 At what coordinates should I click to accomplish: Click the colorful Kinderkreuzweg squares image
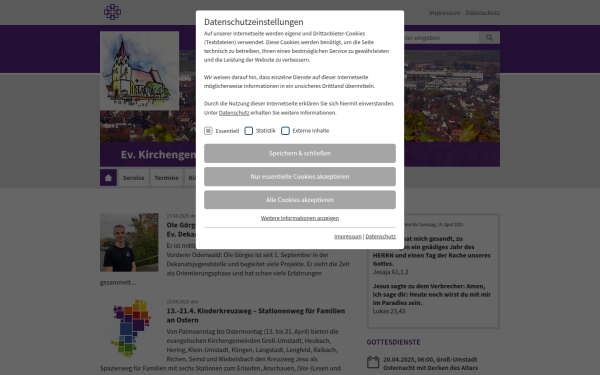coord(130,328)
